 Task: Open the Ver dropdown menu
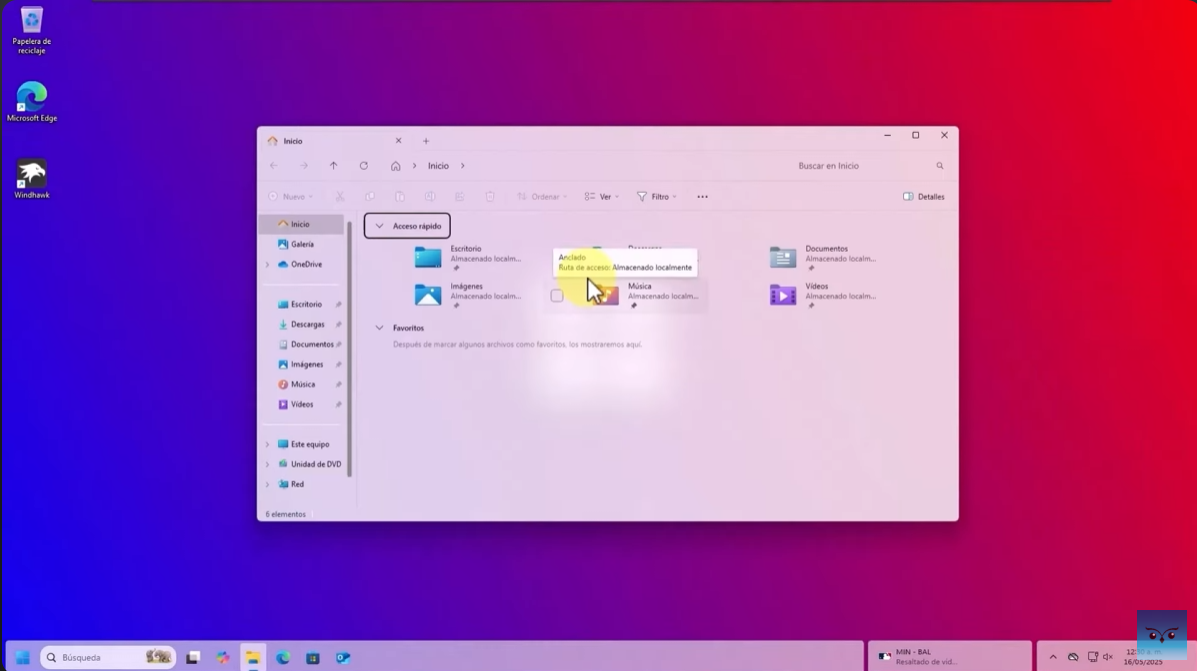pyautogui.click(x=602, y=197)
